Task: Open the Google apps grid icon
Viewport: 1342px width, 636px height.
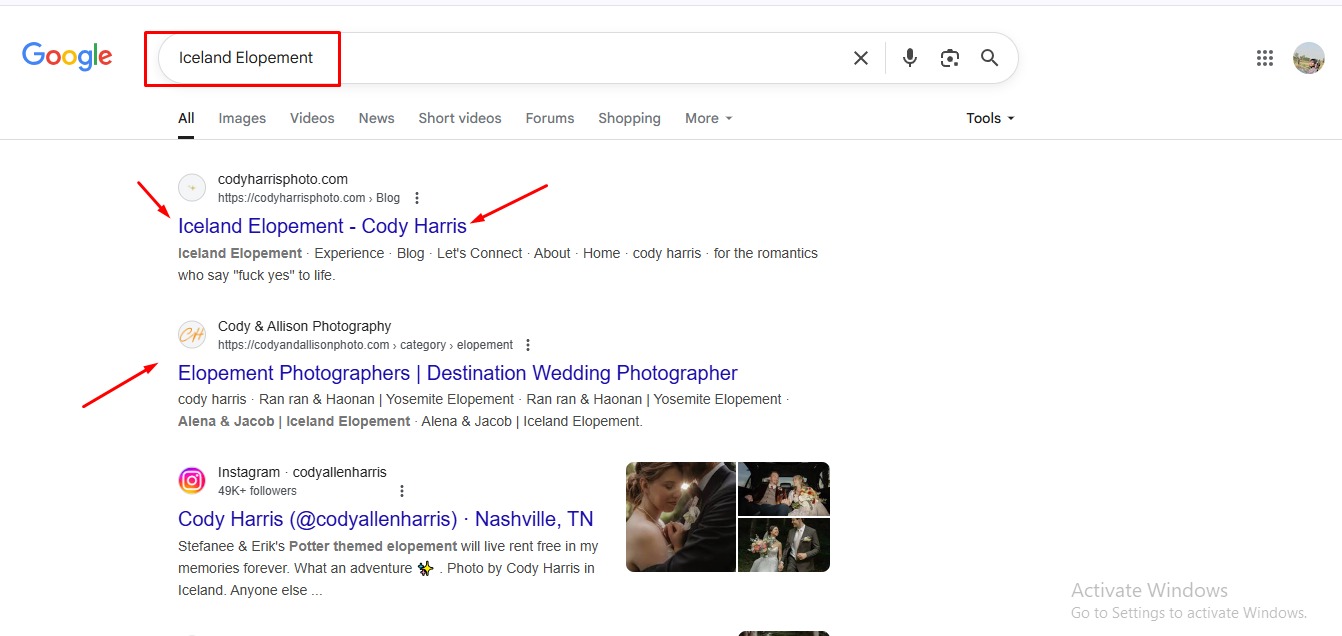Action: click(x=1264, y=58)
